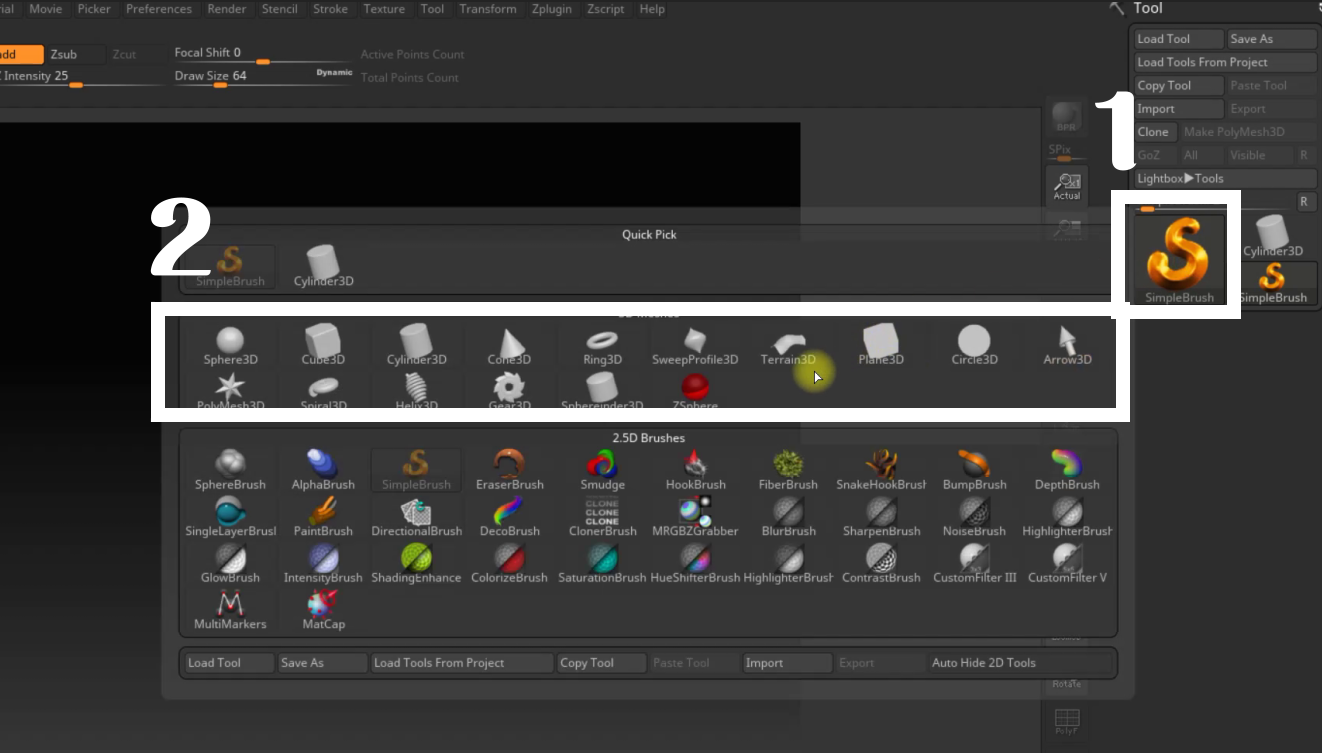Choose the Cube3D primitive
The image size is (1322, 753).
323,345
